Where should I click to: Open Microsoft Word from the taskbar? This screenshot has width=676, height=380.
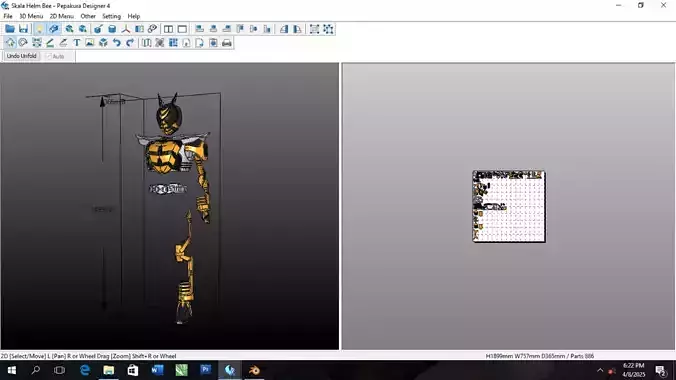[157, 370]
